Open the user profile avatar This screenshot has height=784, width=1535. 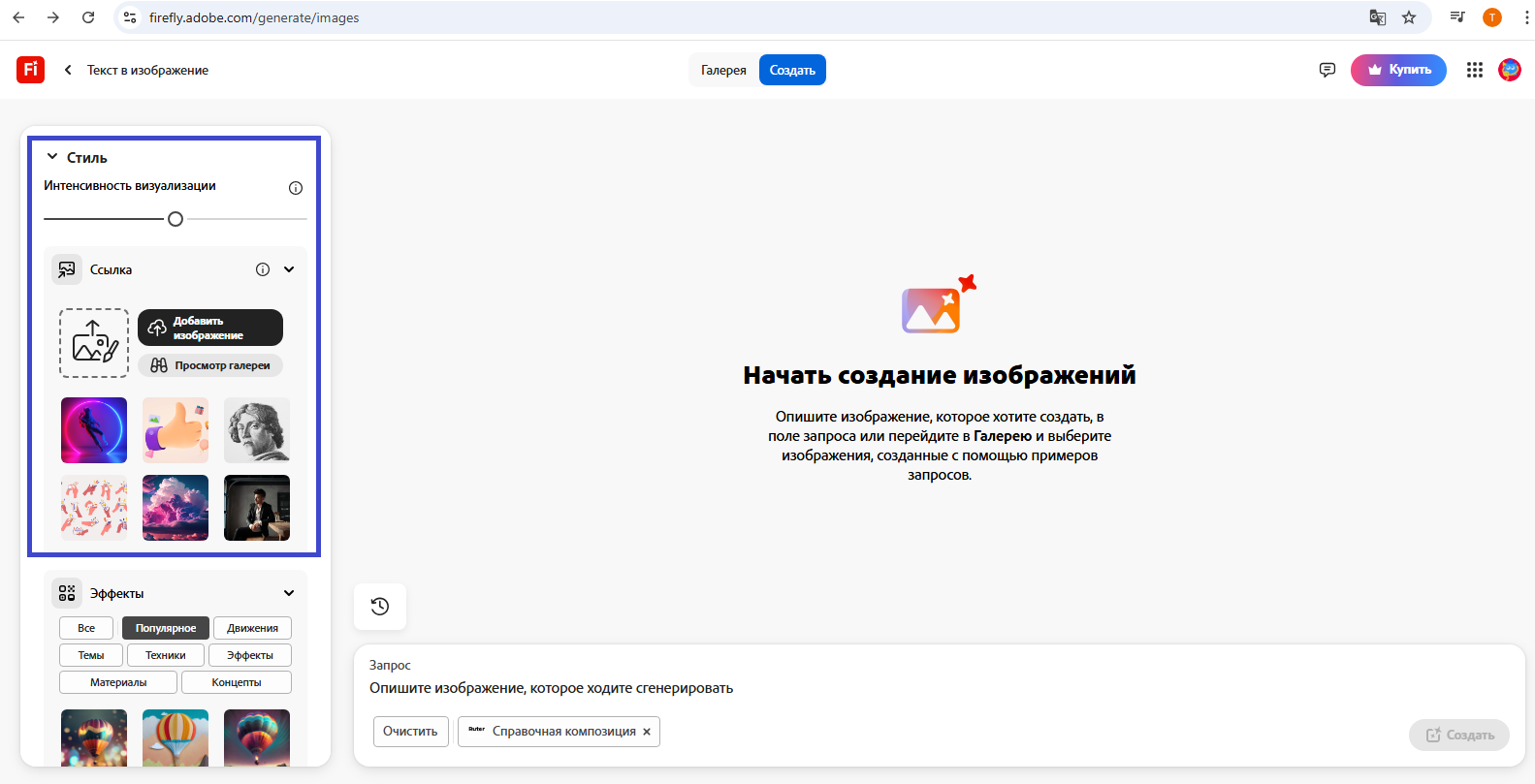point(1510,70)
